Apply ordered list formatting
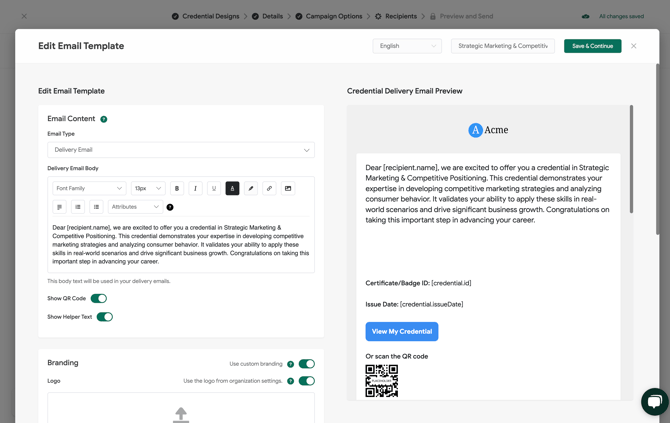 pyautogui.click(x=78, y=207)
